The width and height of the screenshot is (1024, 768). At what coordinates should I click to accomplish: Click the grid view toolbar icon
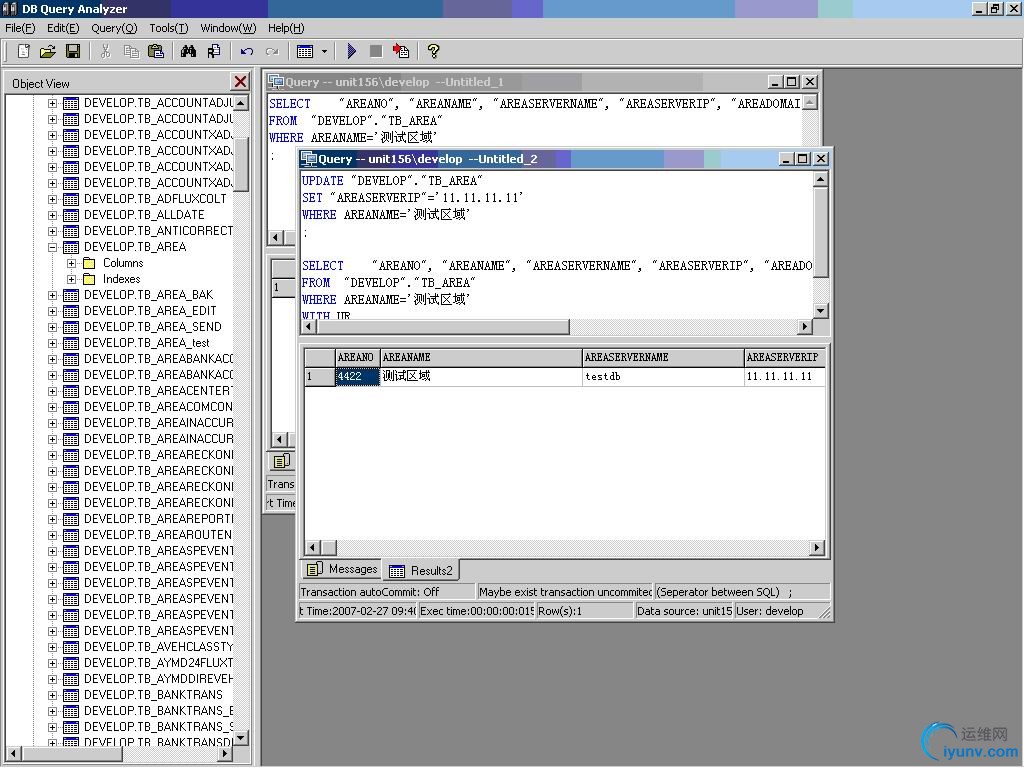(x=305, y=51)
